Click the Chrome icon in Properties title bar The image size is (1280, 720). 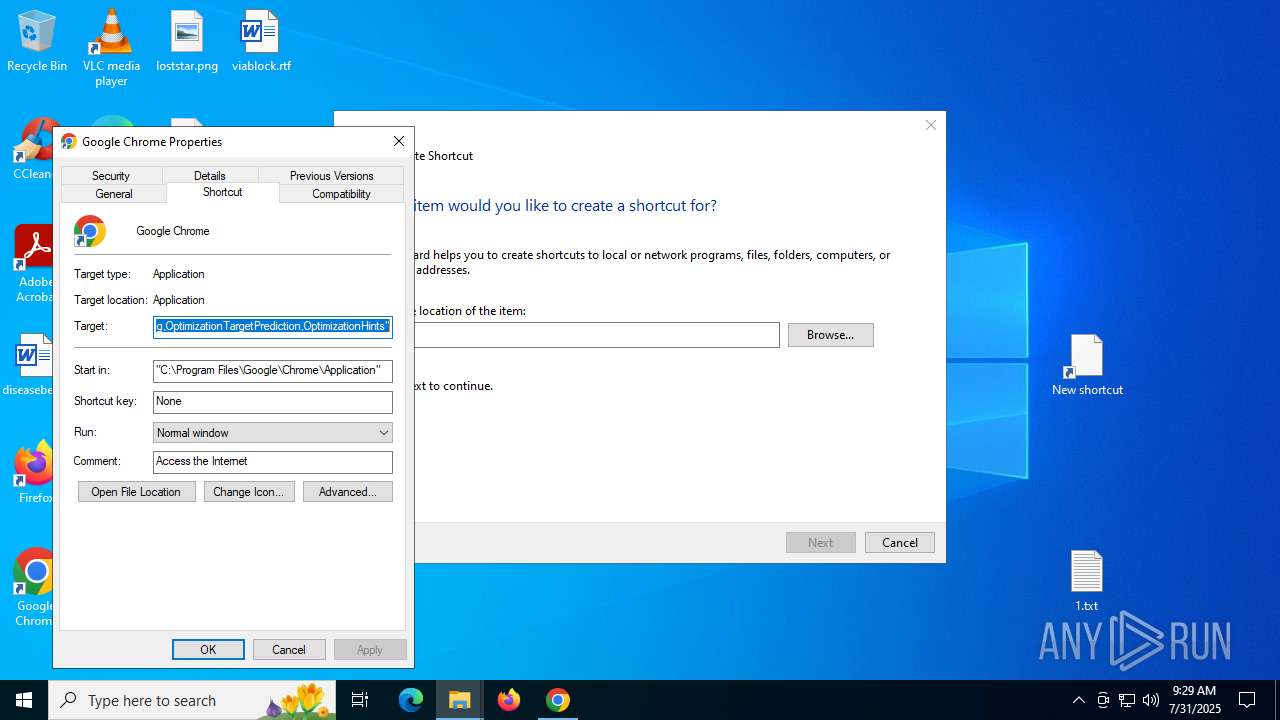(x=69, y=141)
